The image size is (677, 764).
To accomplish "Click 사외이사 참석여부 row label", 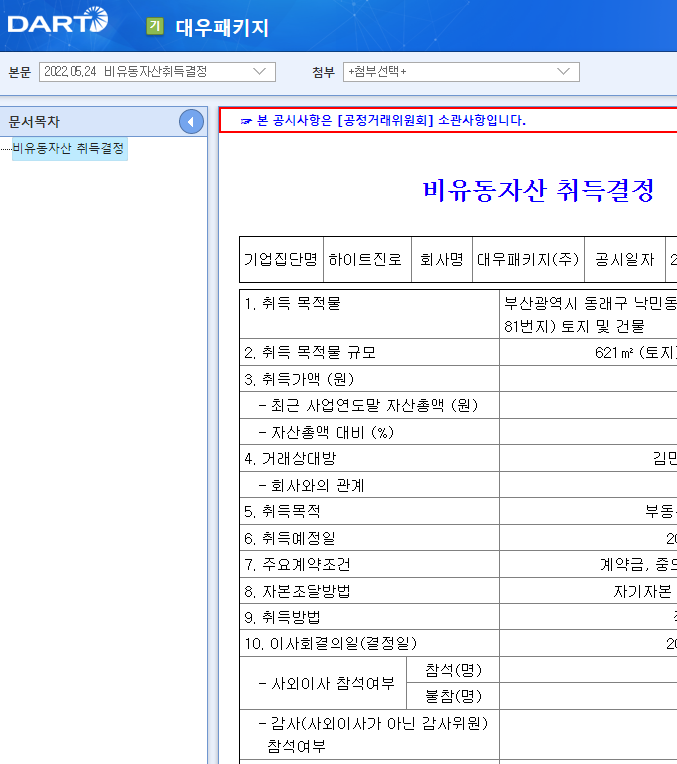I will click(x=326, y=684).
